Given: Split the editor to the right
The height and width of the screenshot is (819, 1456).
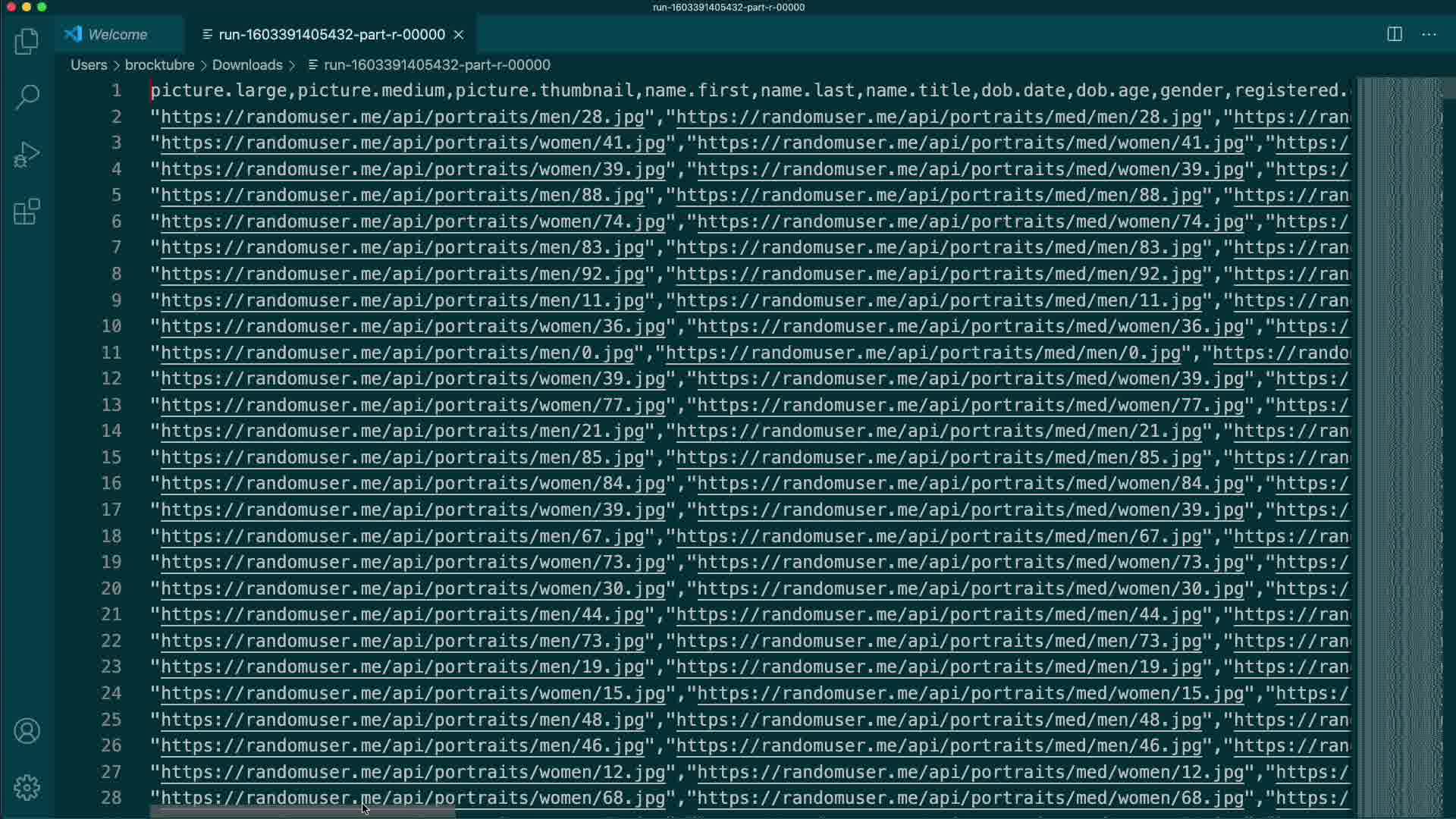Looking at the screenshot, I should pos(1394,34).
